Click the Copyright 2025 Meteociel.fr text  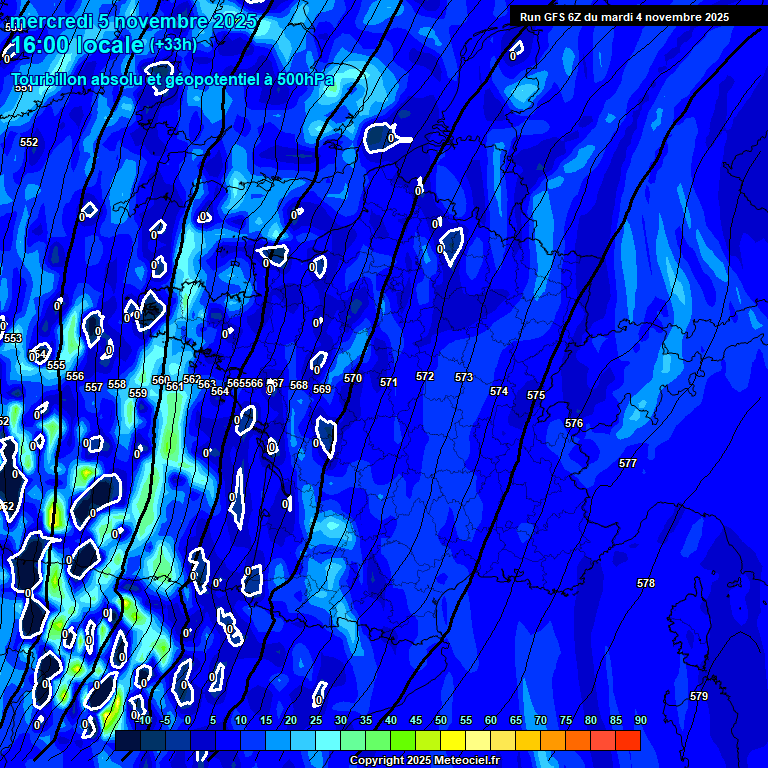point(424,761)
